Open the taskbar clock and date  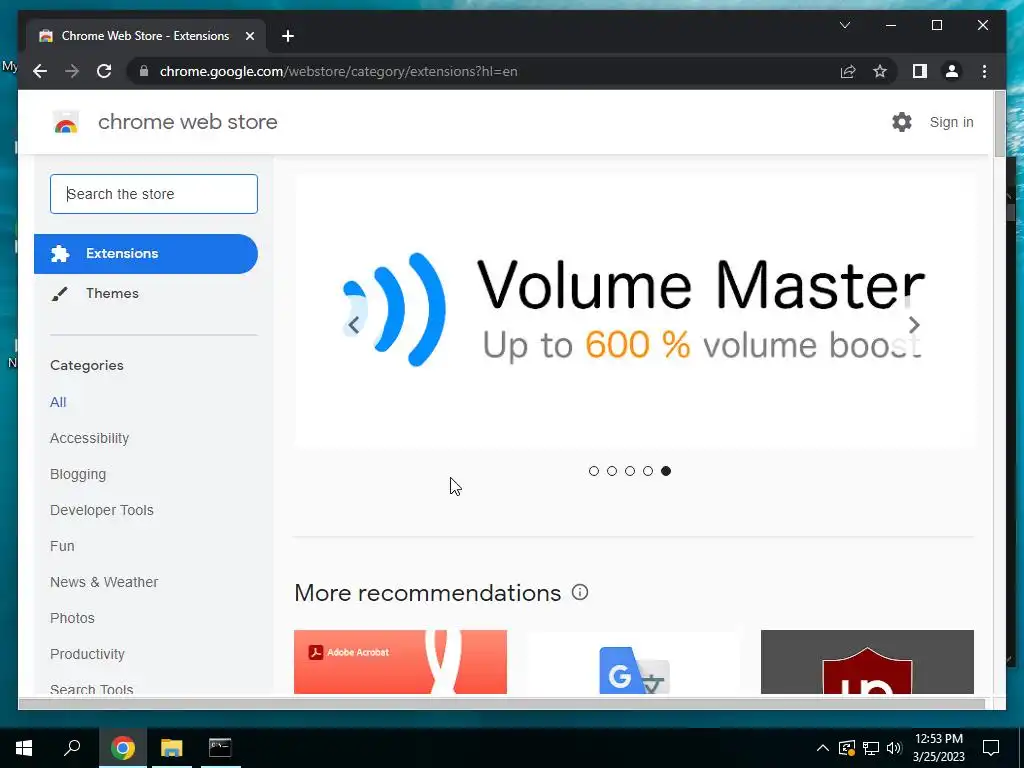pos(938,748)
